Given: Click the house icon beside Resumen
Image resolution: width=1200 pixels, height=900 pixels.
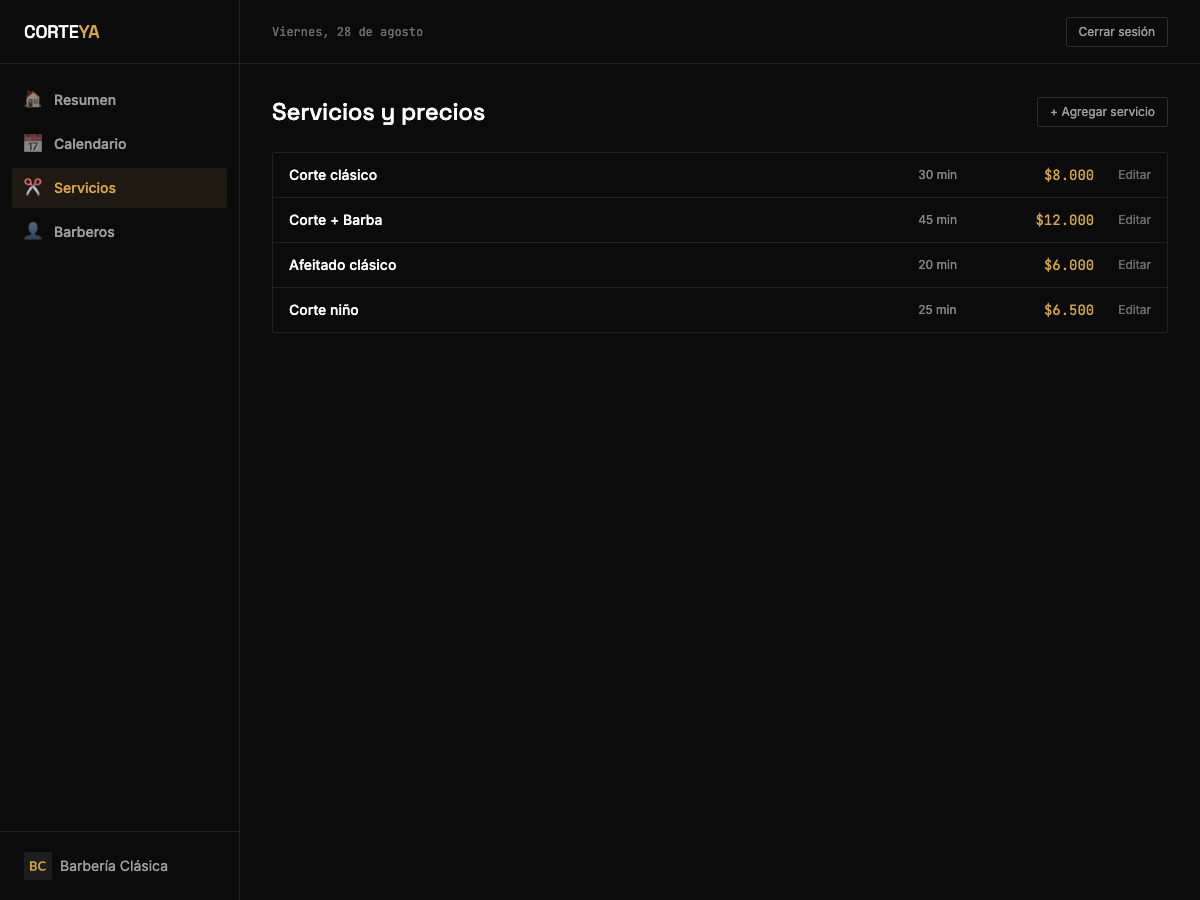Looking at the screenshot, I should coord(33,100).
